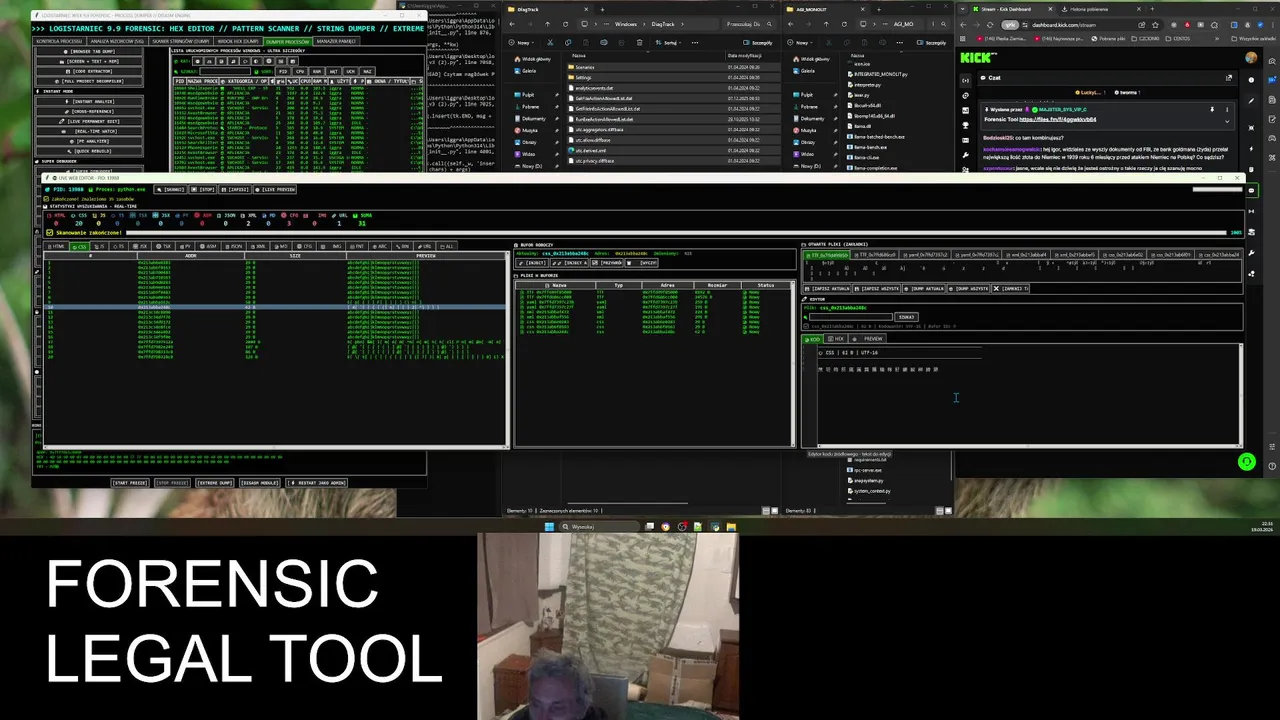Select the PY resource filter tab
This screenshot has width=1280, height=720.
(185, 246)
